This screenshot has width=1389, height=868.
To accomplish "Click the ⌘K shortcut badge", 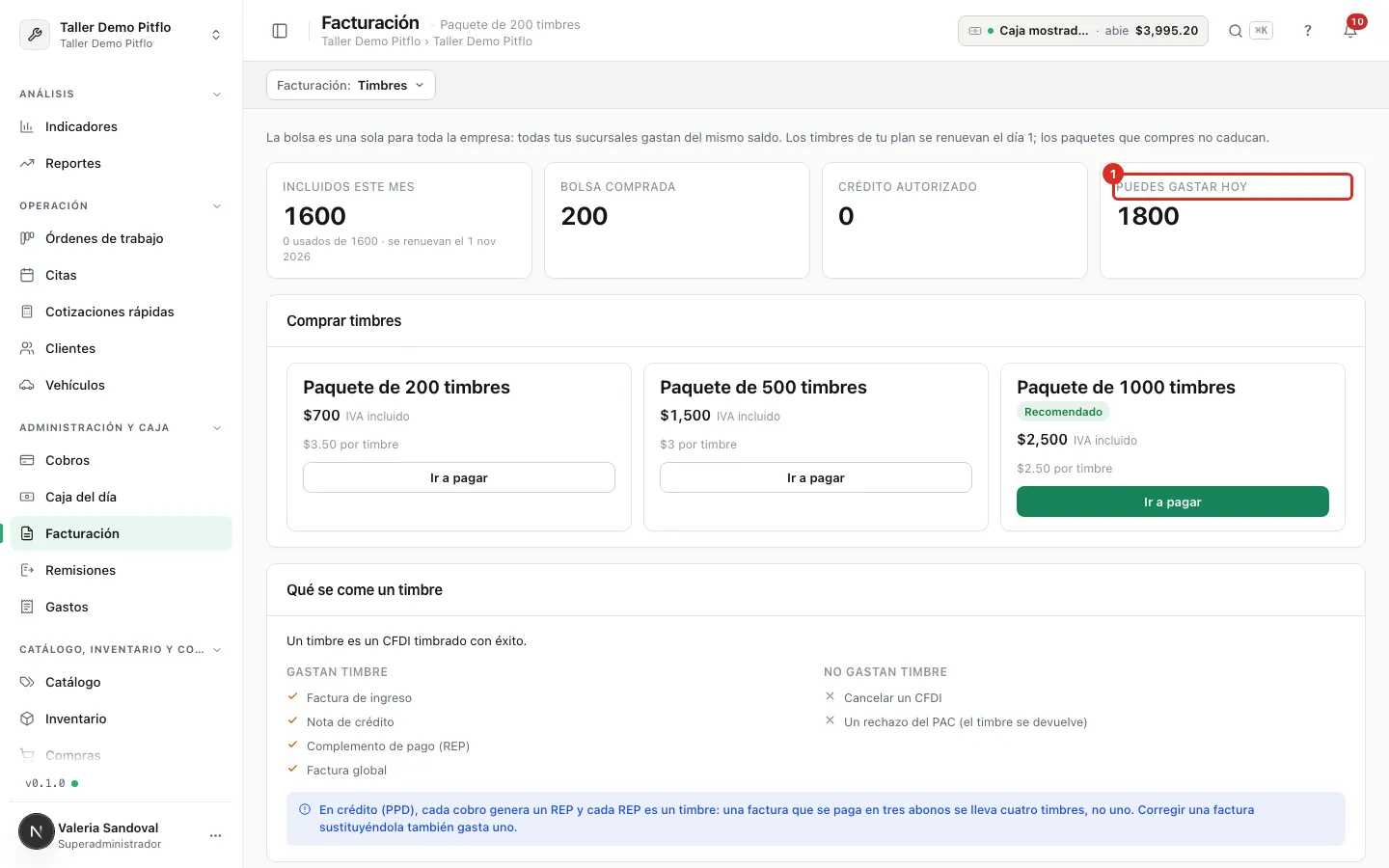I will pos(1261,31).
